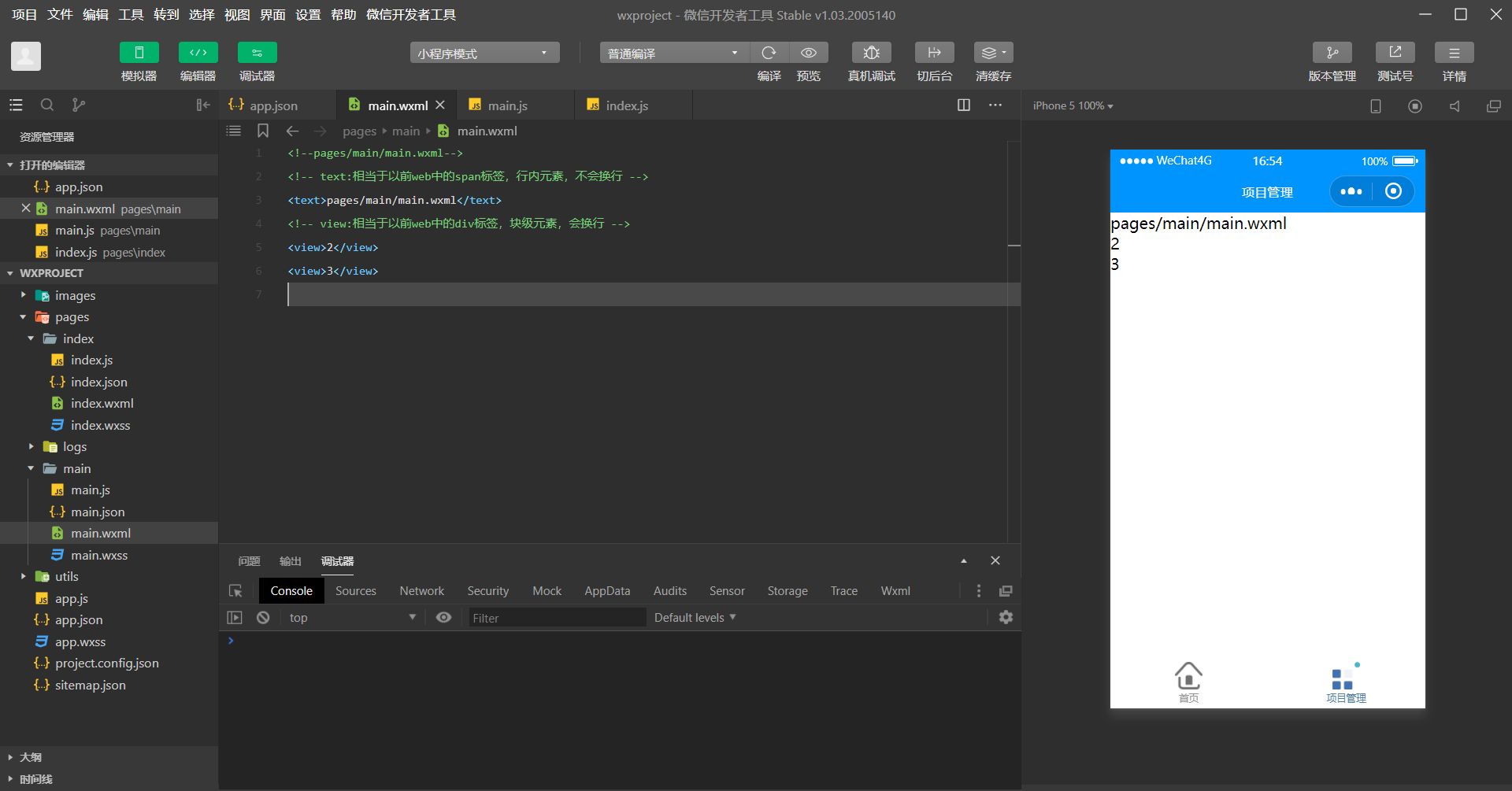Click the element inspector select icon

(x=235, y=591)
